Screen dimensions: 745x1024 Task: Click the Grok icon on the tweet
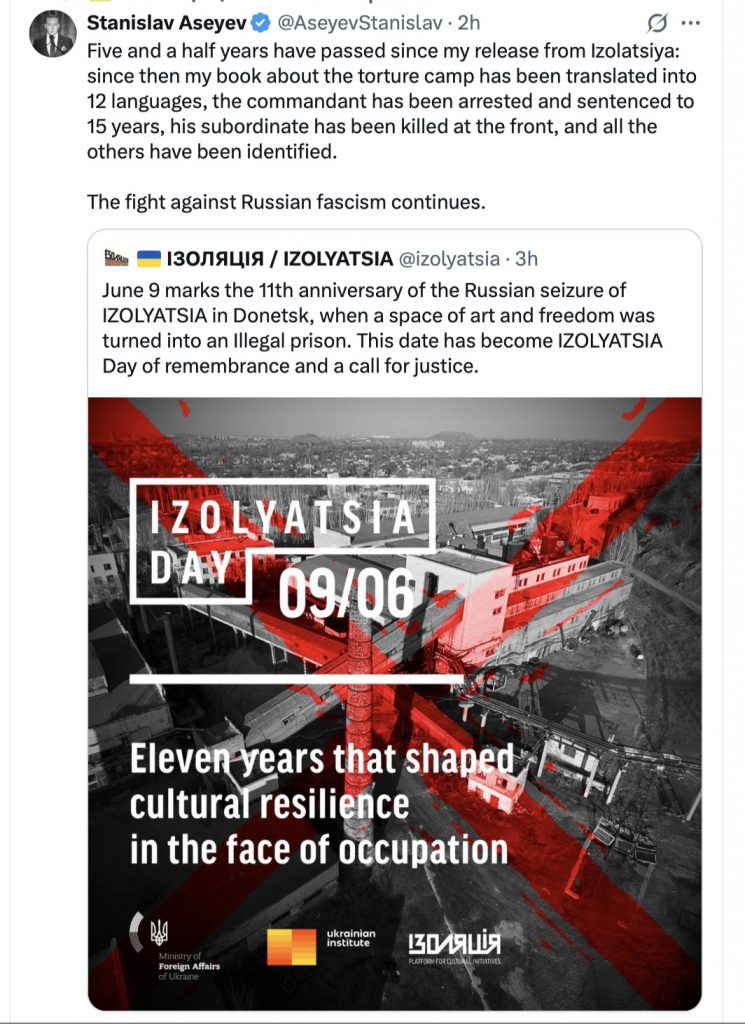[658, 22]
